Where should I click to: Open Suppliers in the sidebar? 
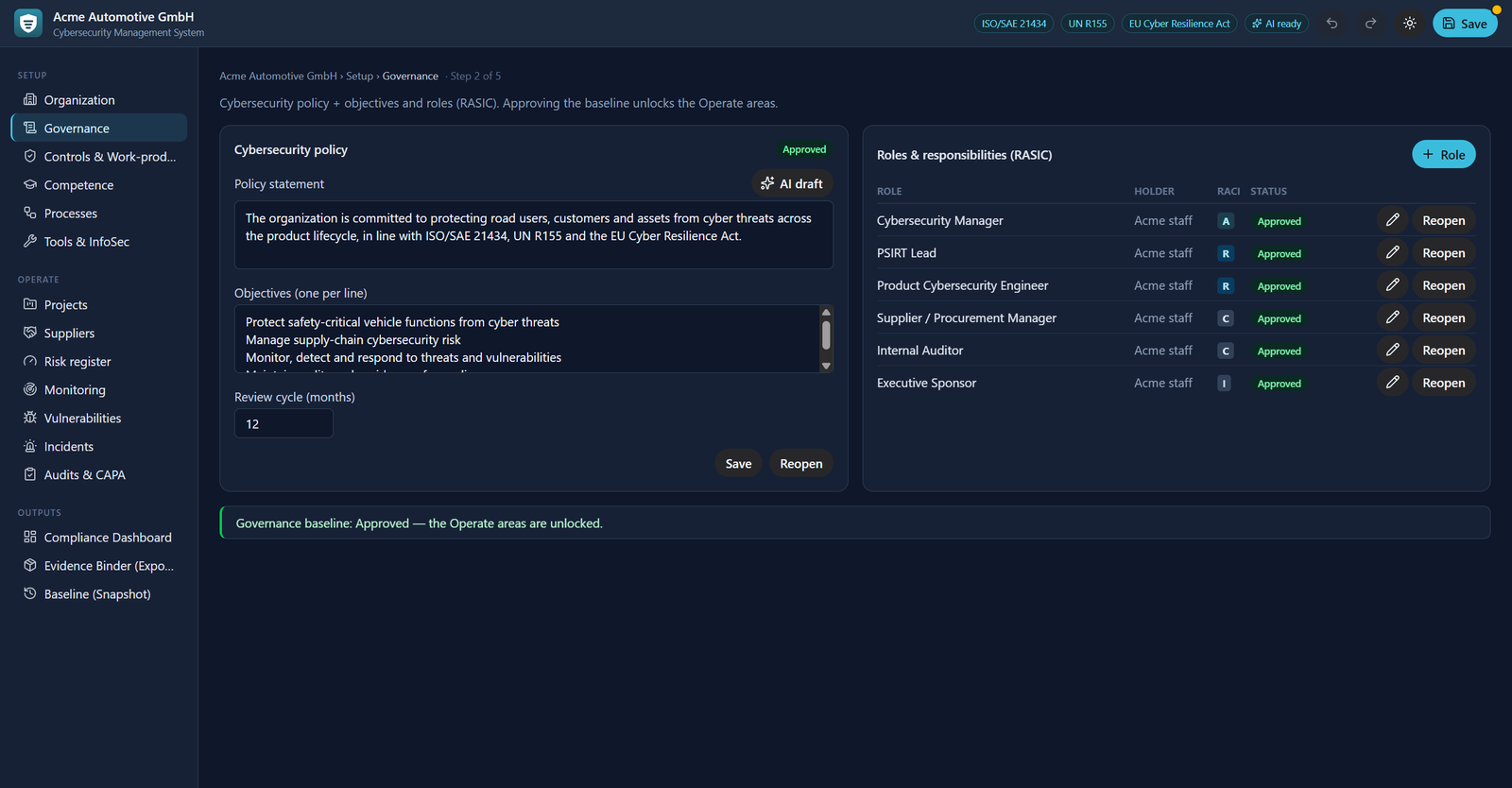99,334
